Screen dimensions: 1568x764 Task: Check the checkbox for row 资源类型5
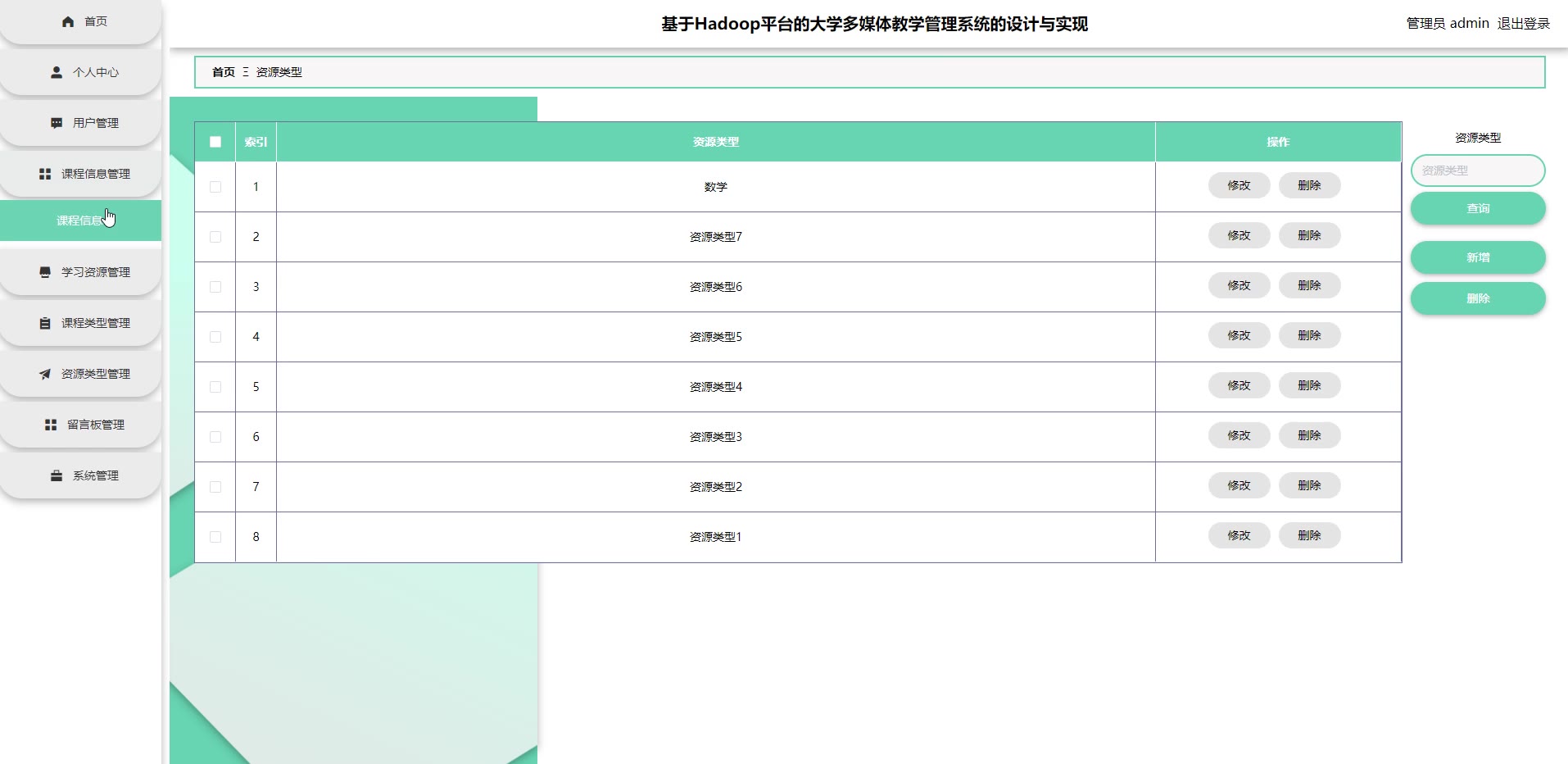point(215,337)
